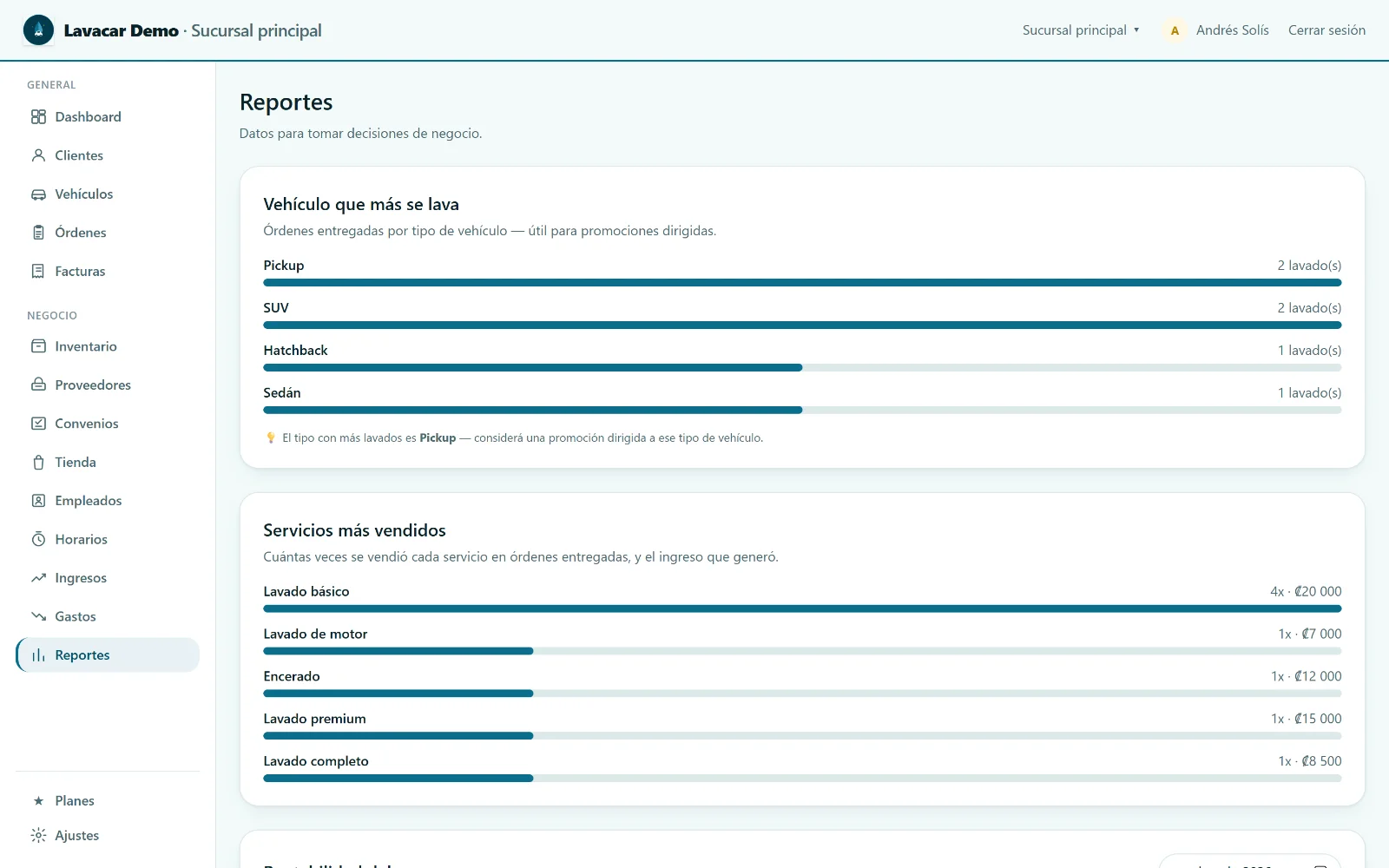
Task: Click the Encerado progress bar
Action: pyautogui.click(x=802, y=694)
